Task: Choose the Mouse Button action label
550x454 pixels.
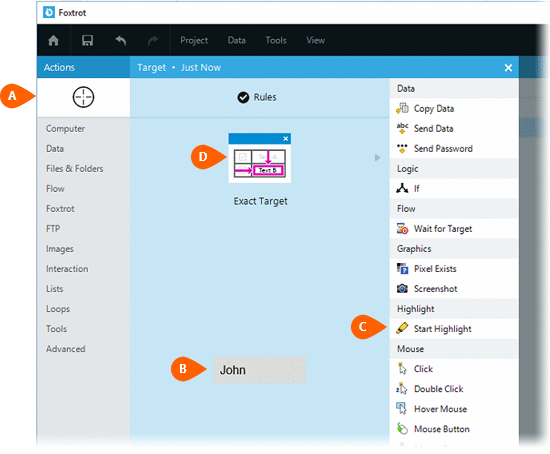Action: click(442, 429)
